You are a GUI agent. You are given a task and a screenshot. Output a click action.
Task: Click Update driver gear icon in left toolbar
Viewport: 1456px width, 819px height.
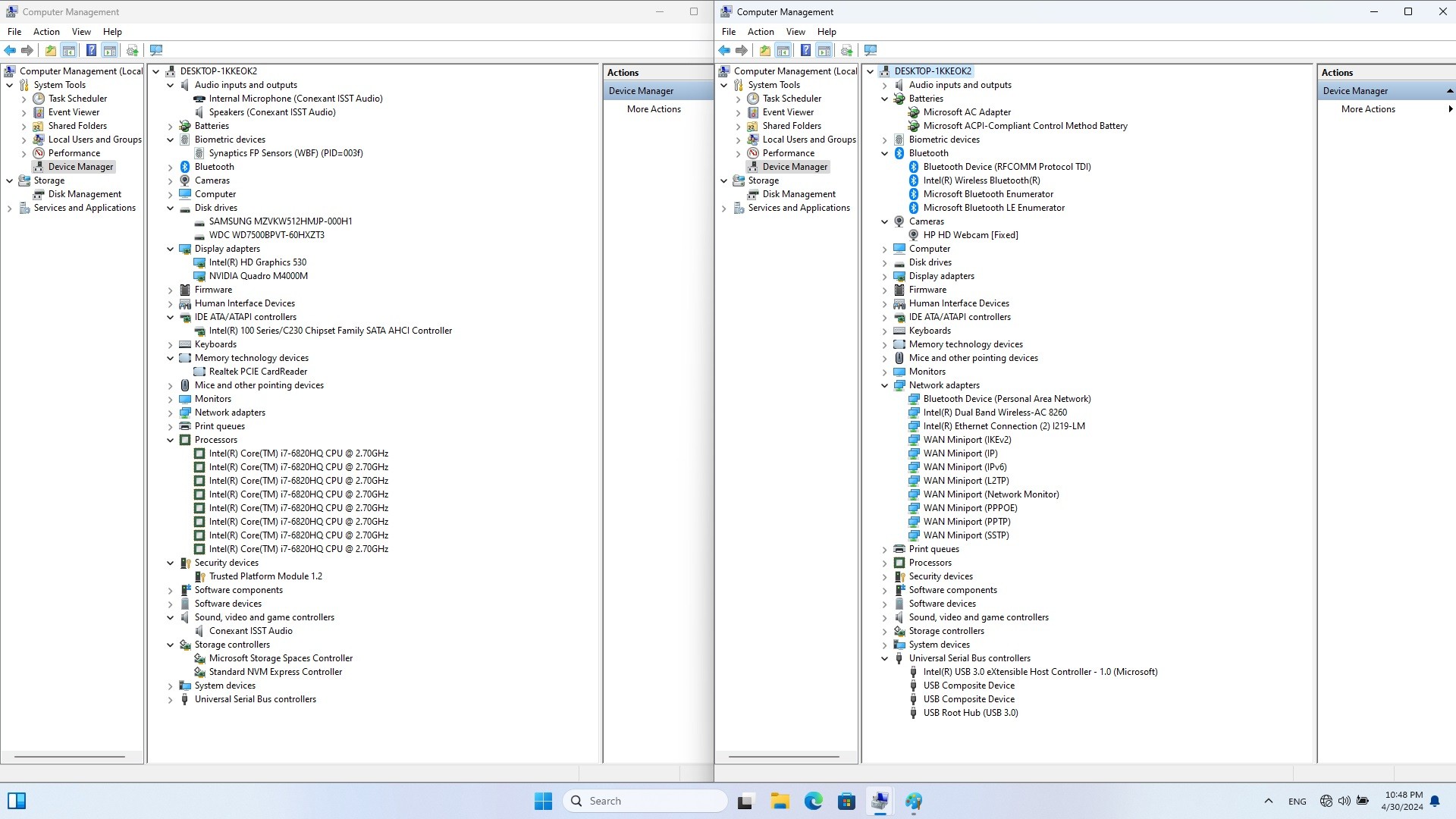coord(132,51)
